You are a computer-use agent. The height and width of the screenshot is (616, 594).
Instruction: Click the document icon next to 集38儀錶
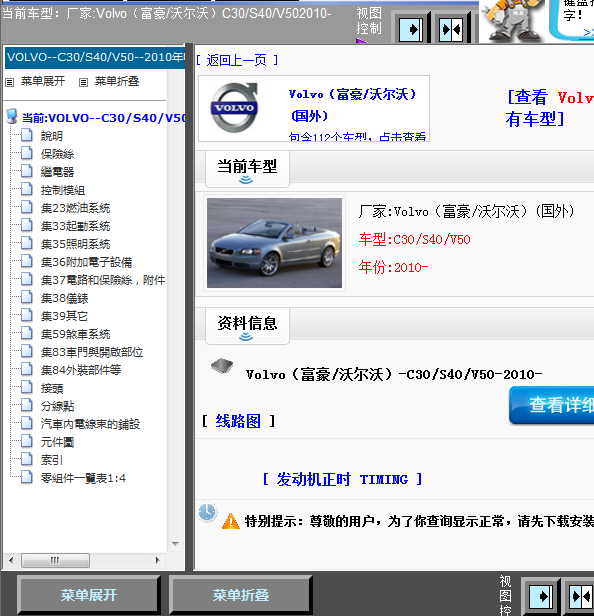27,297
